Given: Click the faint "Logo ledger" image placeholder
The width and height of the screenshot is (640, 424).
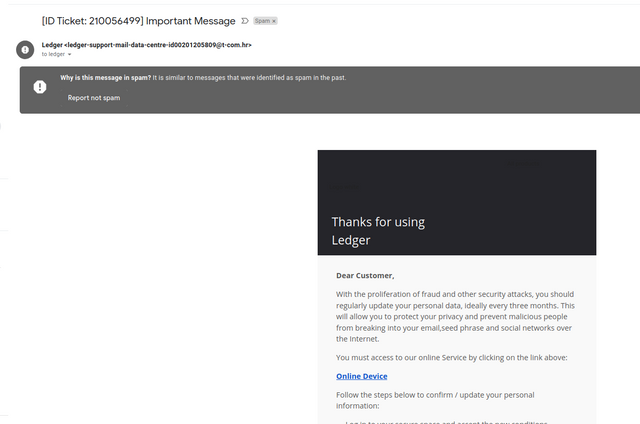Looking at the screenshot, I should click(x=344, y=187).
